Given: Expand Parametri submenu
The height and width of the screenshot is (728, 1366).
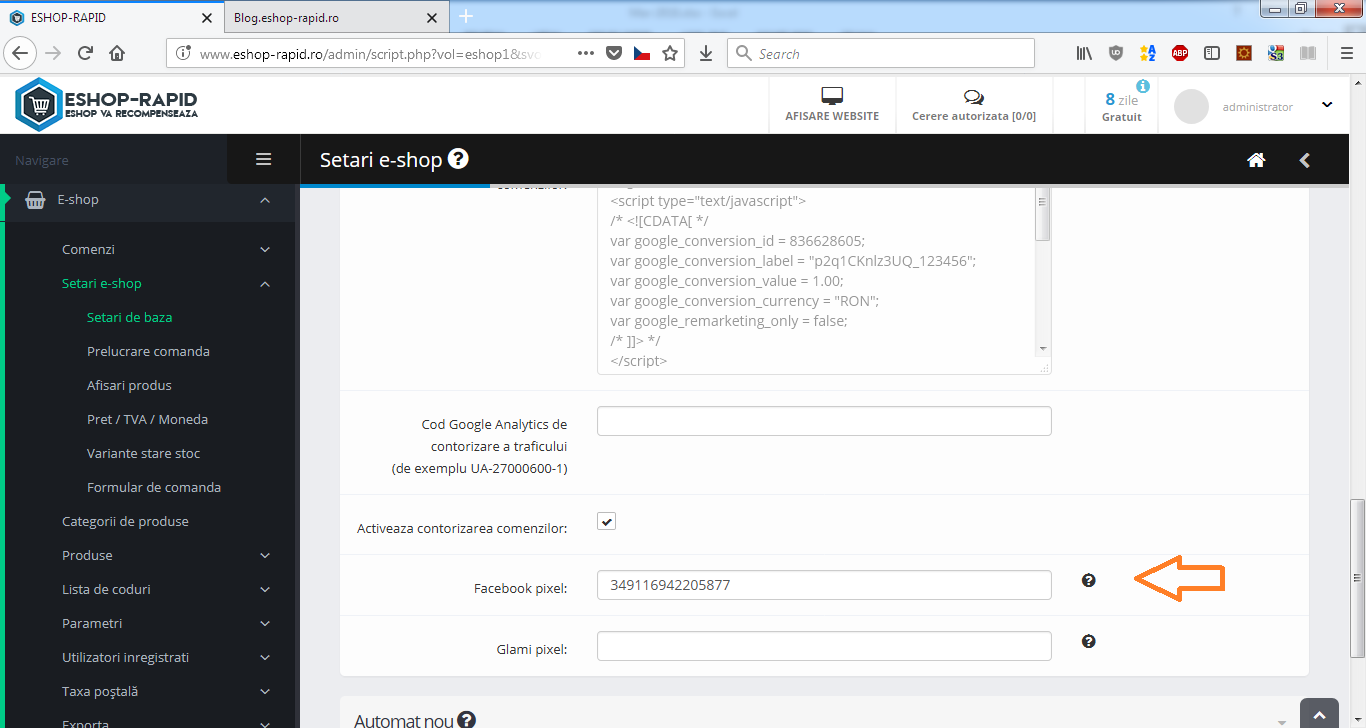Looking at the screenshot, I should 265,623.
